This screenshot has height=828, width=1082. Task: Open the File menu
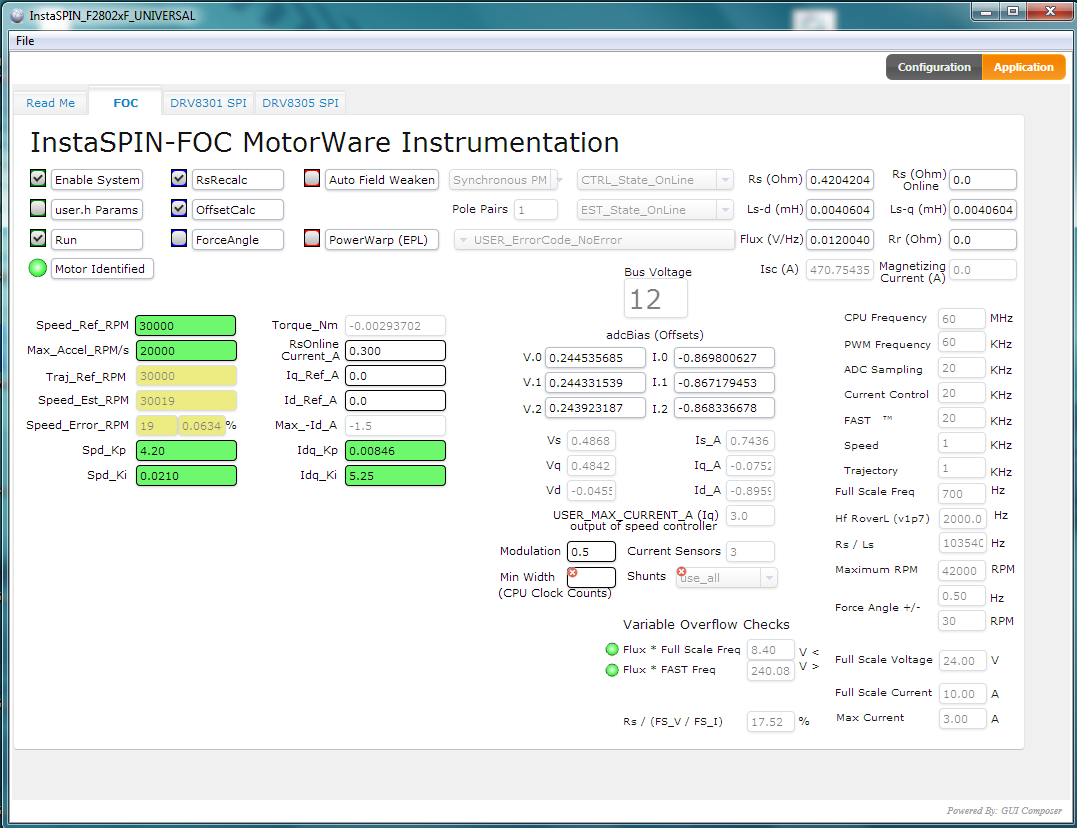[25, 40]
